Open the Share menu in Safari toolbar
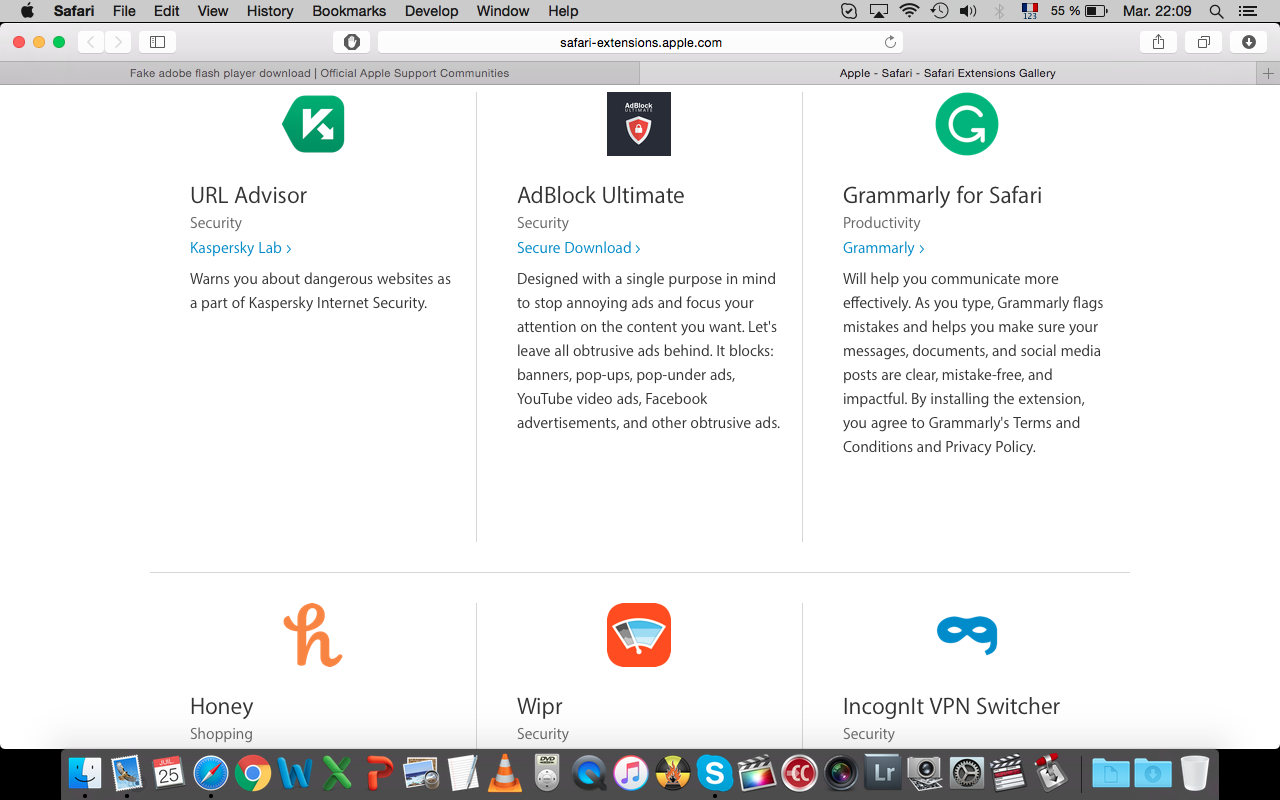This screenshot has height=800, width=1280. (1158, 42)
